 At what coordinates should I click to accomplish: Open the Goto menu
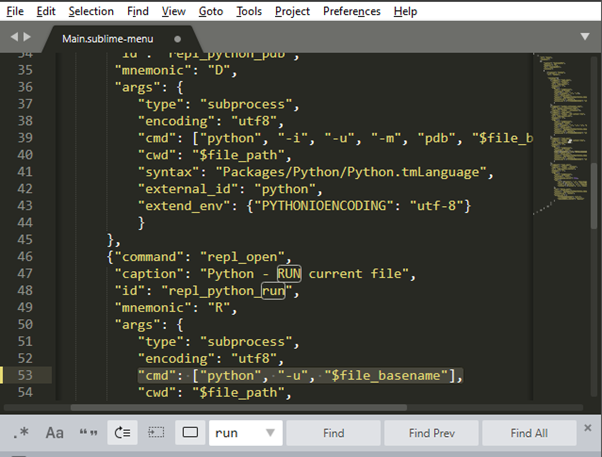(x=211, y=11)
